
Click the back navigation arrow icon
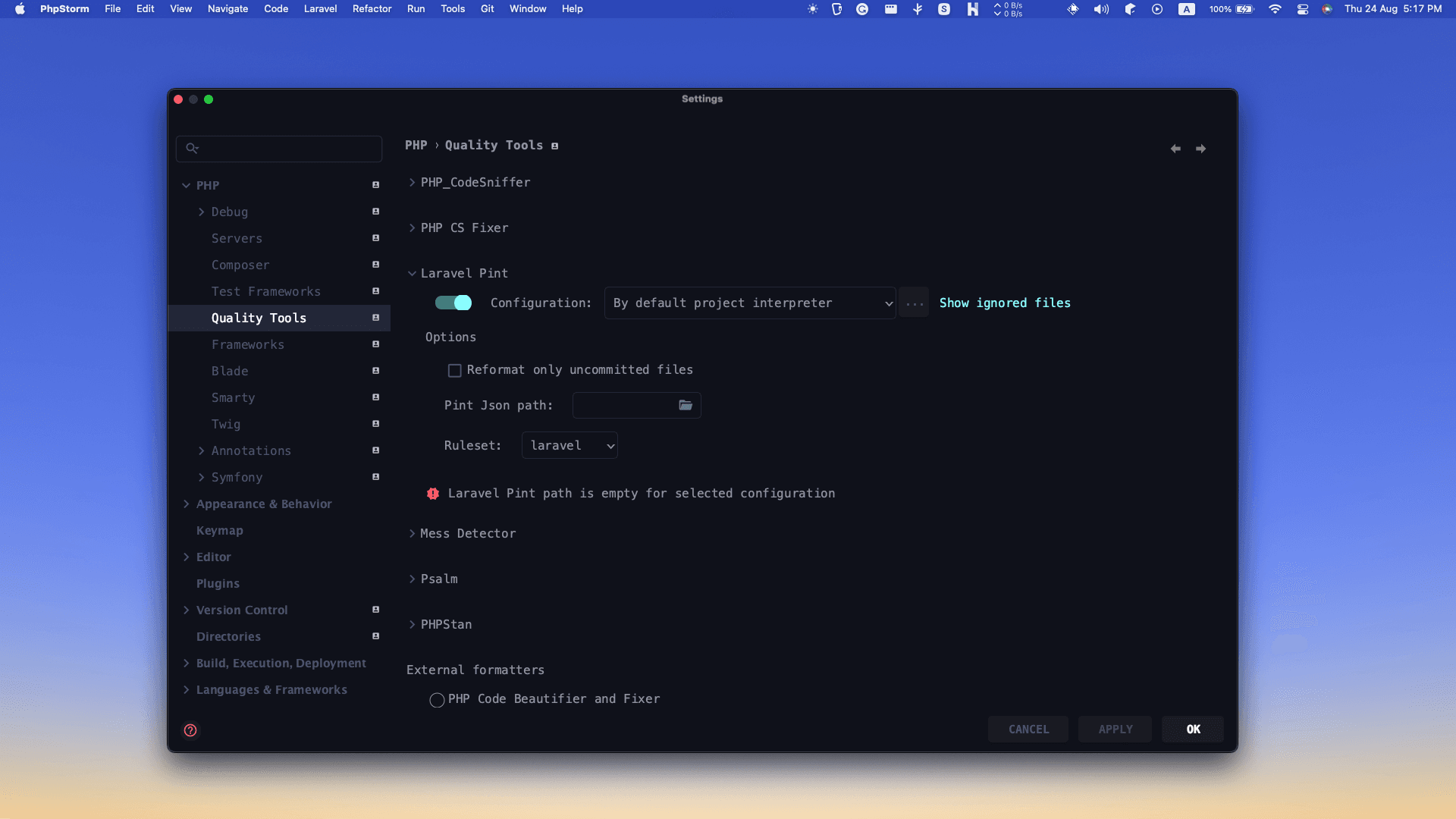1175,149
